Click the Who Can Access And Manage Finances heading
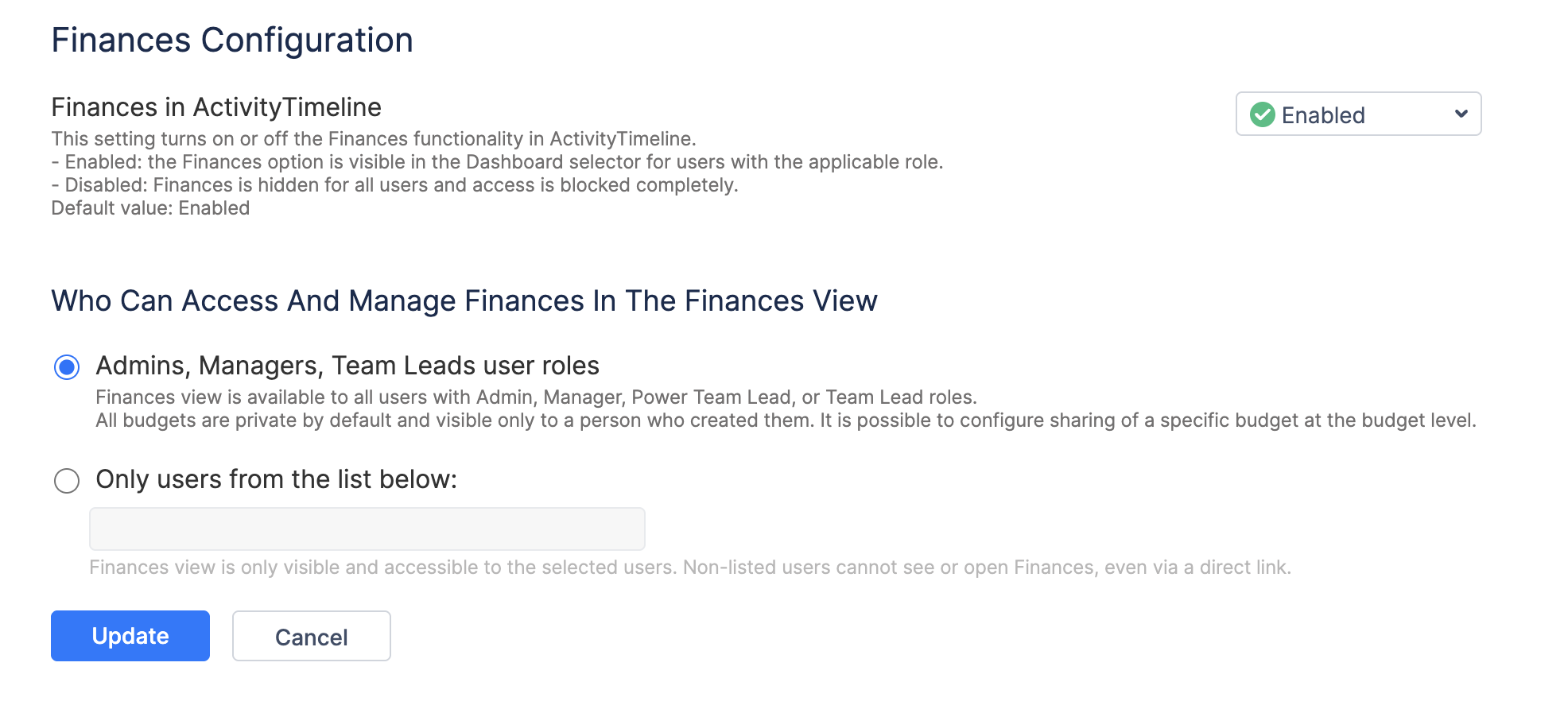Screen dimensions: 1568x709 point(464,301)
